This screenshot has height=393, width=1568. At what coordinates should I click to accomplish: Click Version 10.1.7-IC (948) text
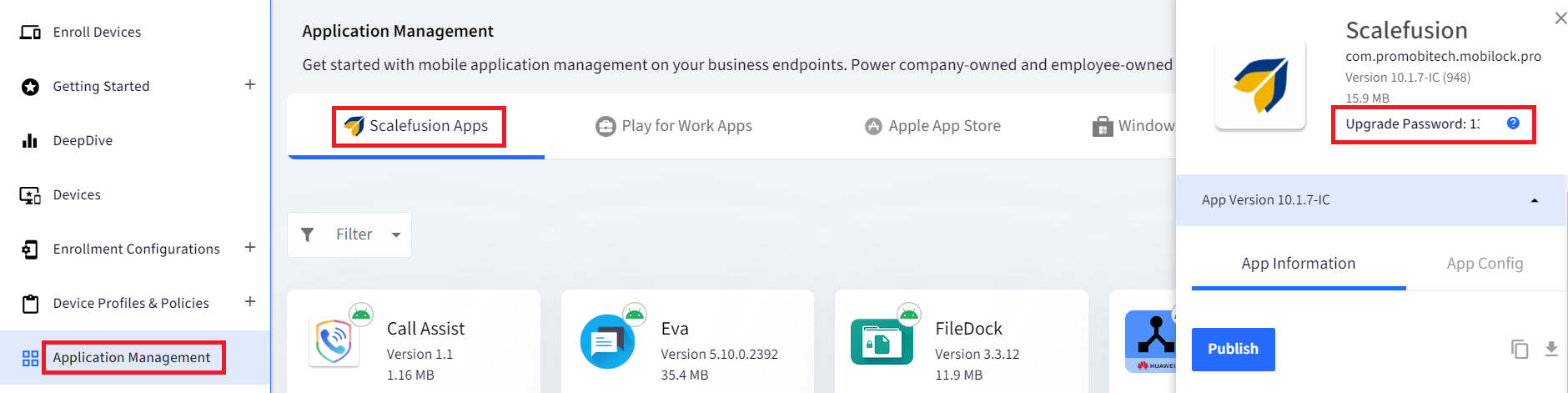click(1408, 78)
